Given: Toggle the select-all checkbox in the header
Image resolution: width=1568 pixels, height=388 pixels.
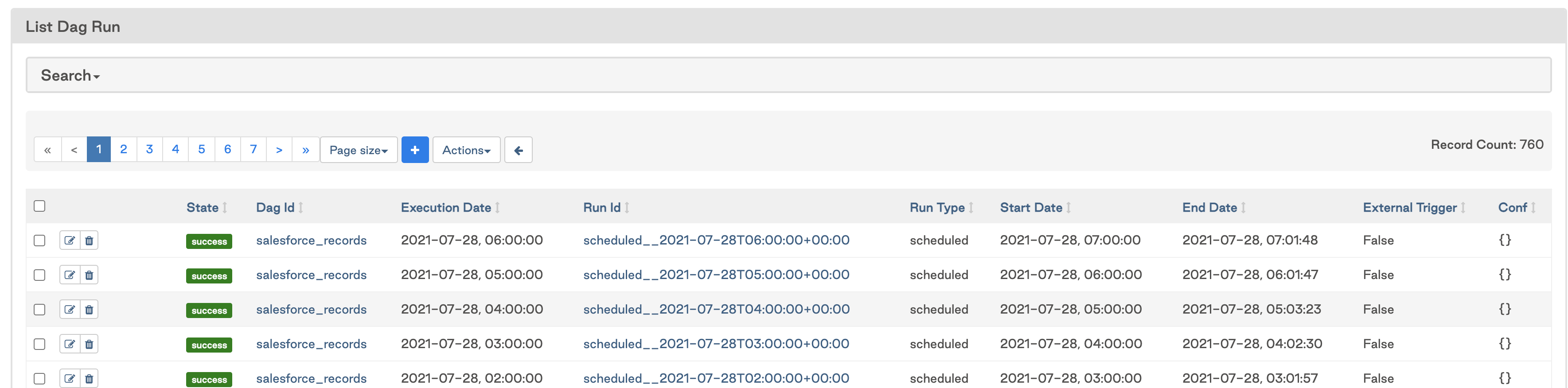Looking at the screenshot, I should [x=39, y=206].
